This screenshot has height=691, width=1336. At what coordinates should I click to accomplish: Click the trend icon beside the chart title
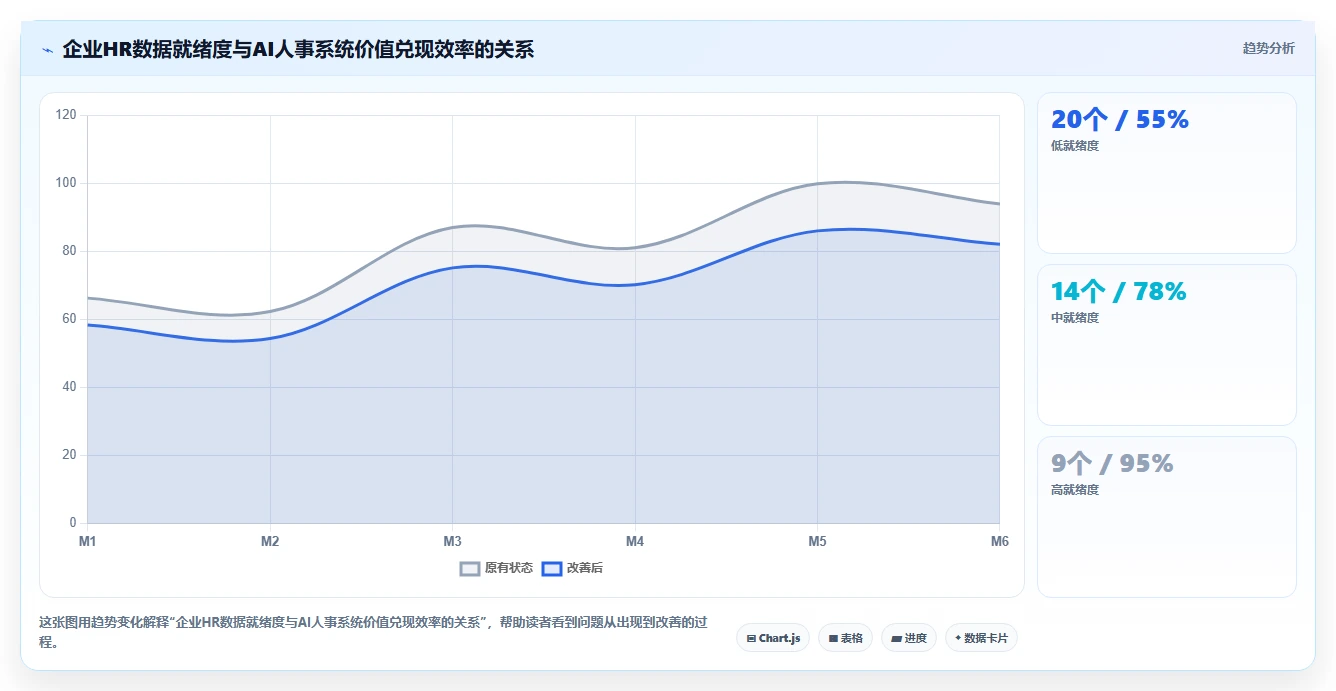(x=47, y=49)
